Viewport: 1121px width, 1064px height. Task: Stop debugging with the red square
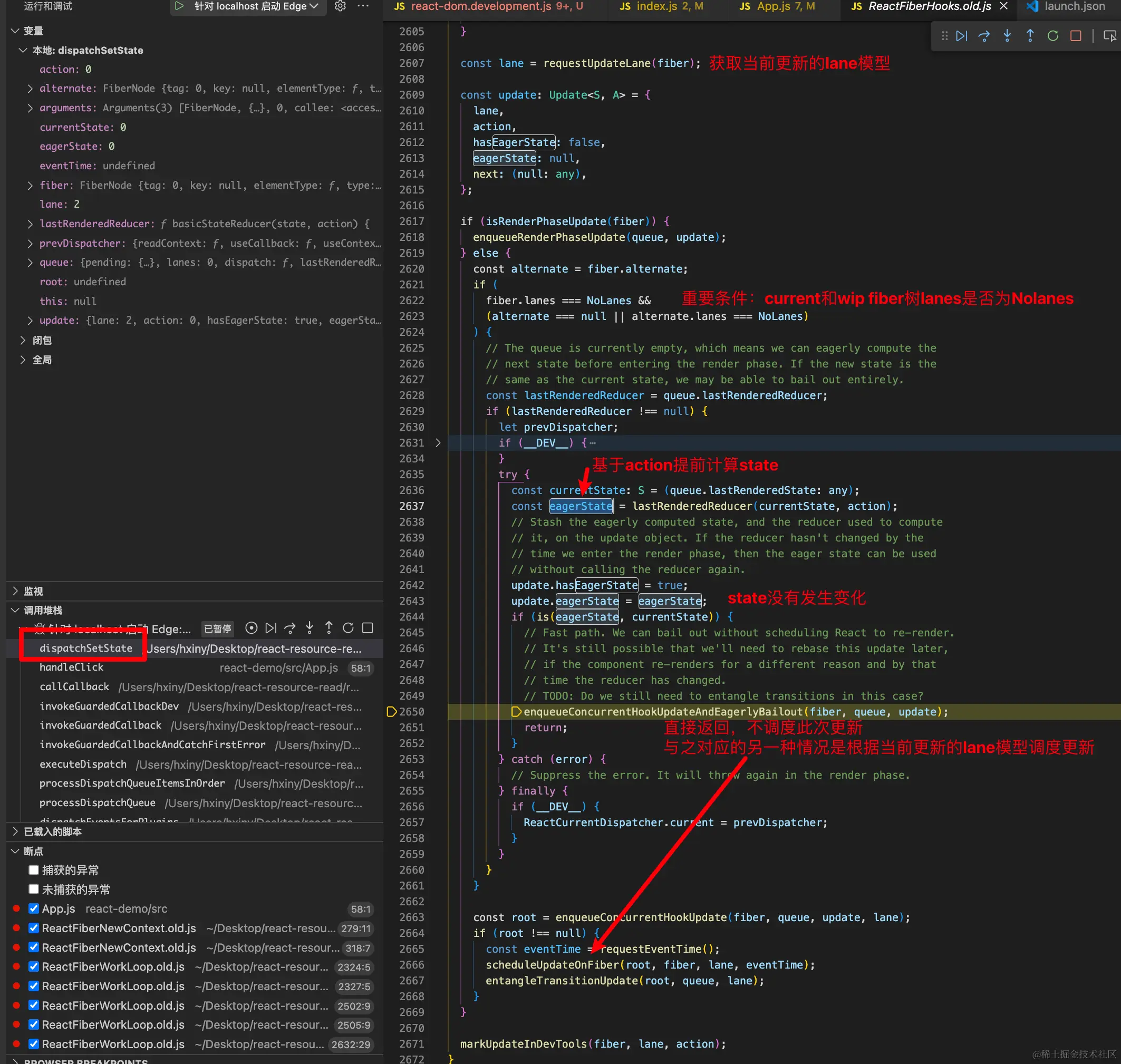click(x=1076, y=36)
